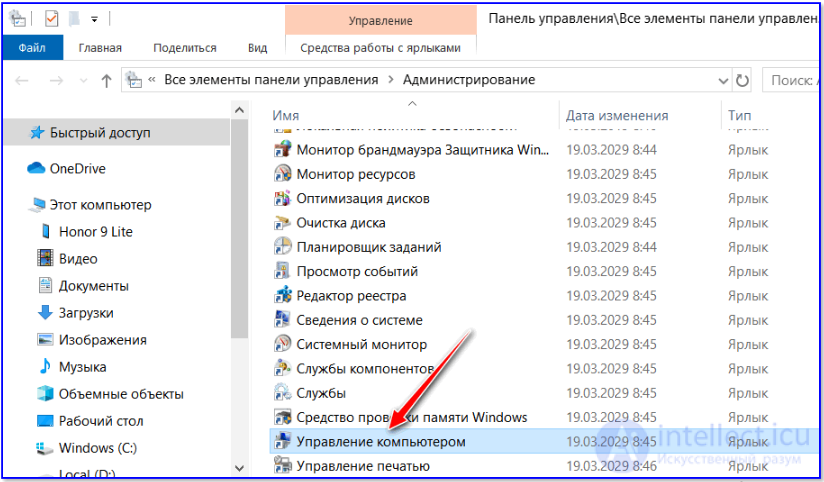Click the 19.03.2029 8:46 date cell
This screenshot has height=482, width=824.
point(611,466)
